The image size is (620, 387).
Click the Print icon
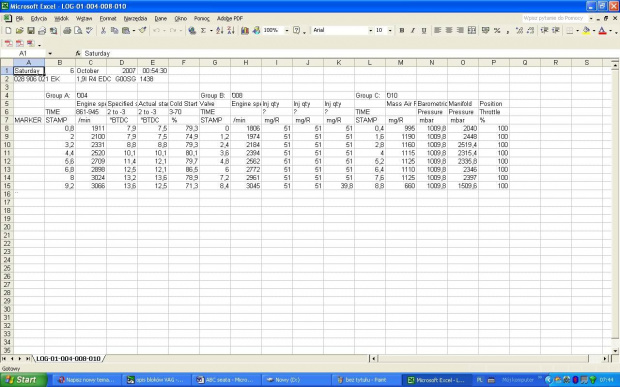point(67,30)
